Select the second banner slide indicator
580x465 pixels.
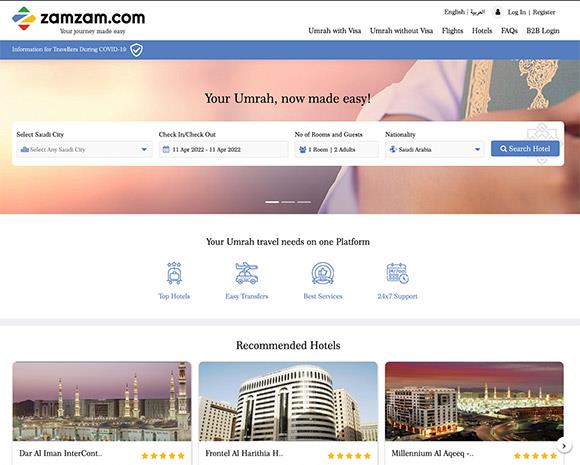tap(288, 202)
